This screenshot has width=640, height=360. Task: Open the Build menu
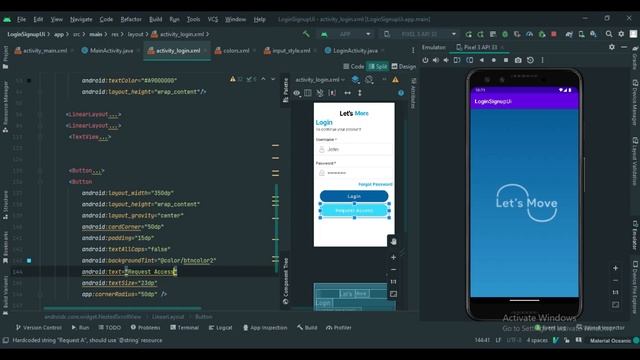click(156, 19)
